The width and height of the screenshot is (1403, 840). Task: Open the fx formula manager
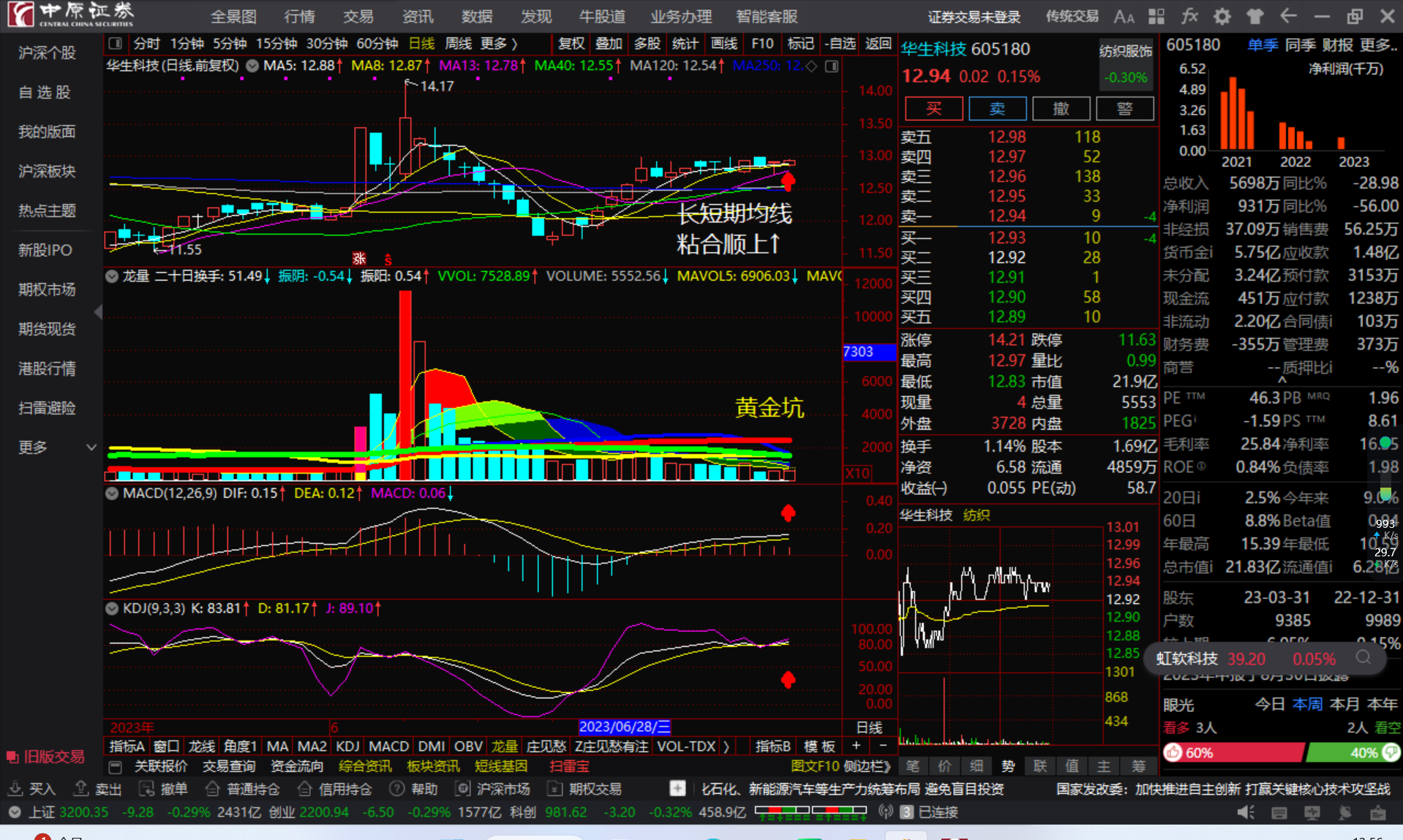point(1189,16)
